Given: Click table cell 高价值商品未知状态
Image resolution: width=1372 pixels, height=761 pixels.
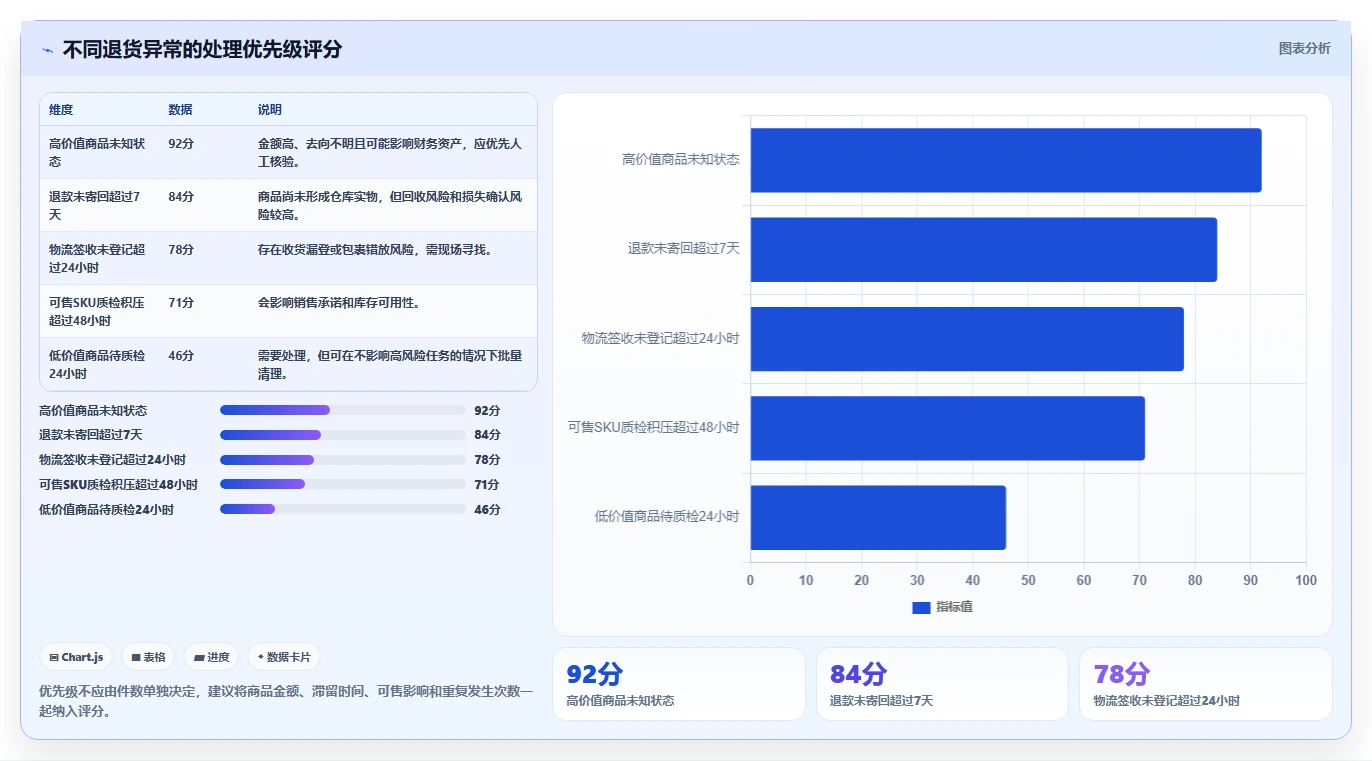Looking at the screenshot, I should click(98, 153).
